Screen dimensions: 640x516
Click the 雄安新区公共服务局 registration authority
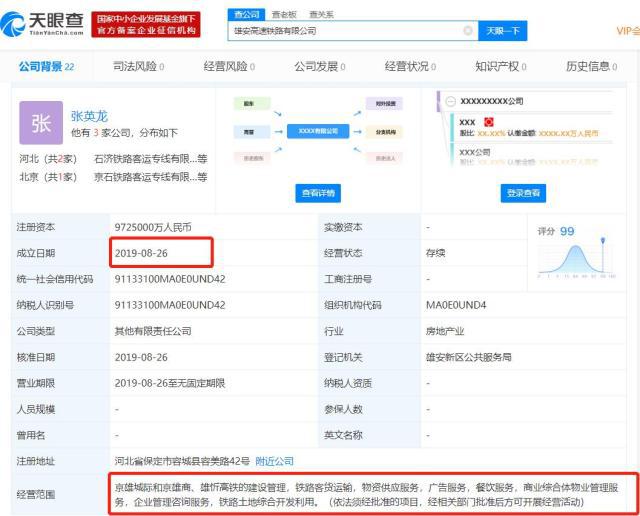point(469,357)
